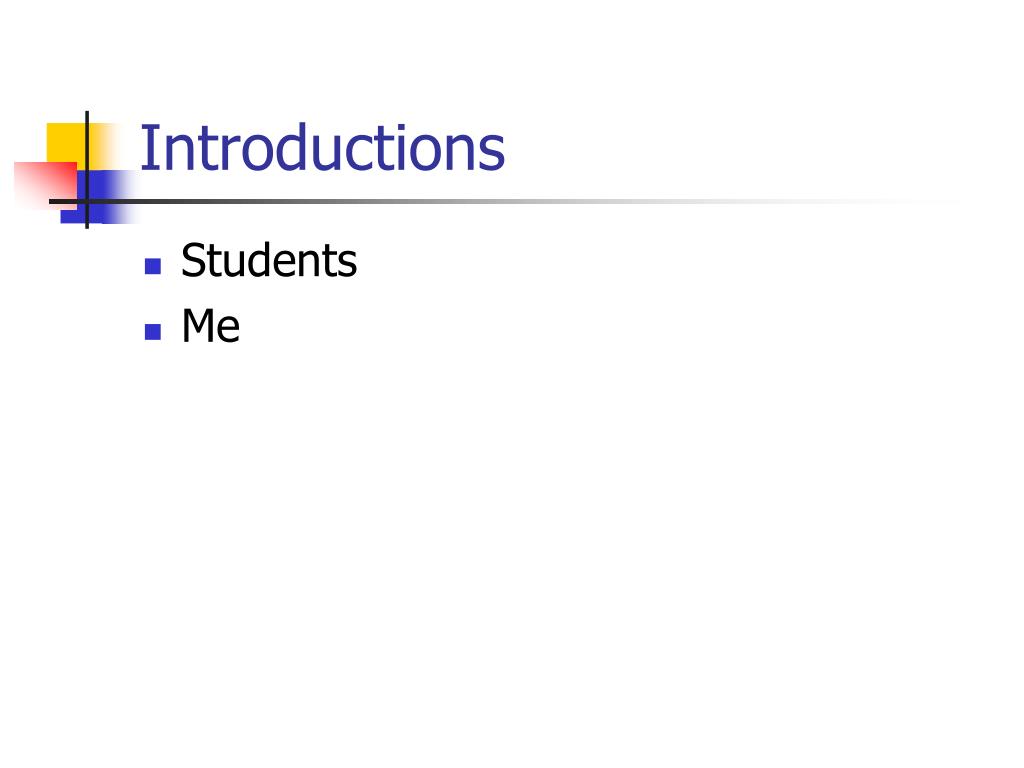1024x768 pixels.
Task: Select the Introductions slide title
Action: pos(322,148)
